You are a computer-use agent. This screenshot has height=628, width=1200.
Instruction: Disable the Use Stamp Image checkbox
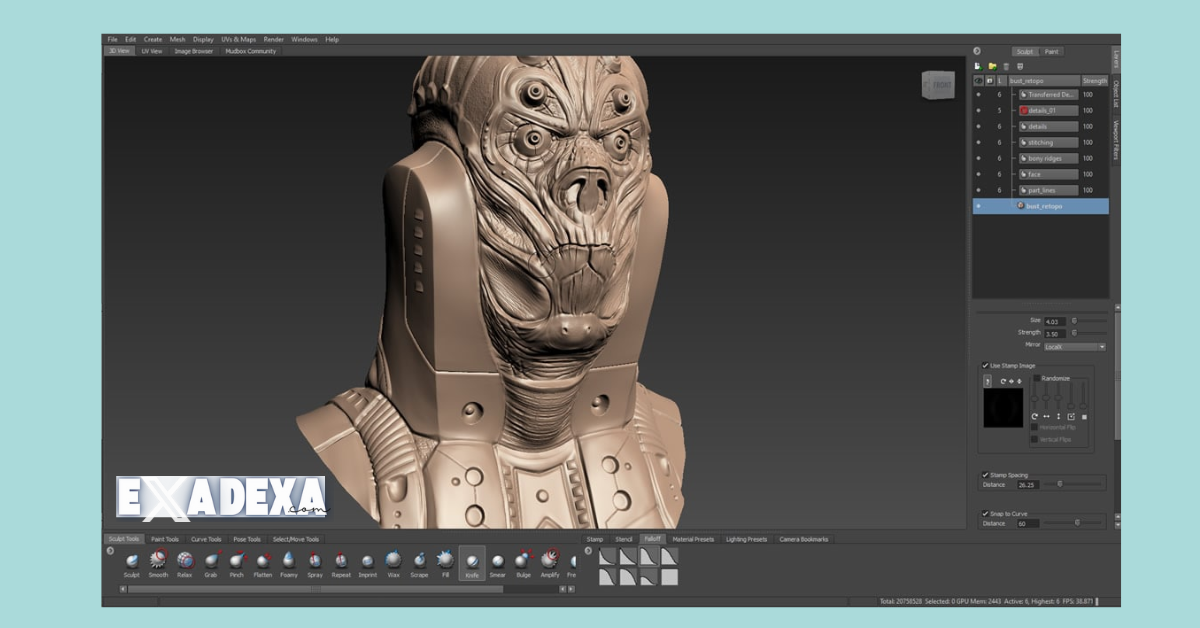pos(985,365)
